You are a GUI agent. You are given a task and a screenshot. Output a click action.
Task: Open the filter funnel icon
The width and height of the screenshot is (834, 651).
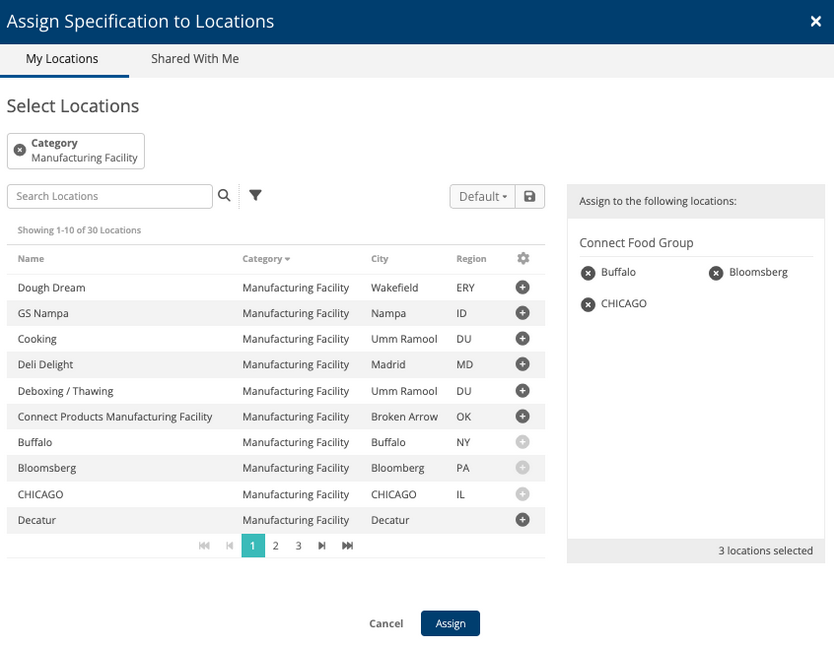click(255, 196)
